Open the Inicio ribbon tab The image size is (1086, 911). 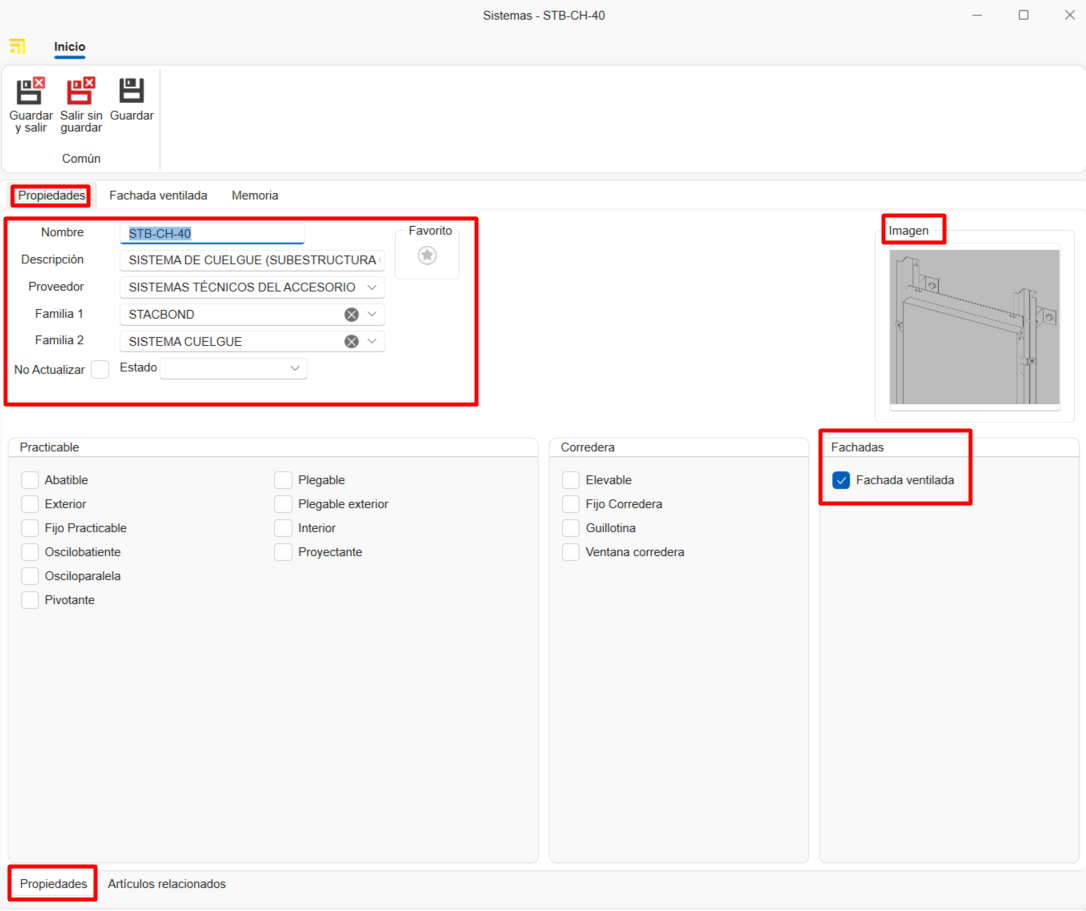[70, 47]
